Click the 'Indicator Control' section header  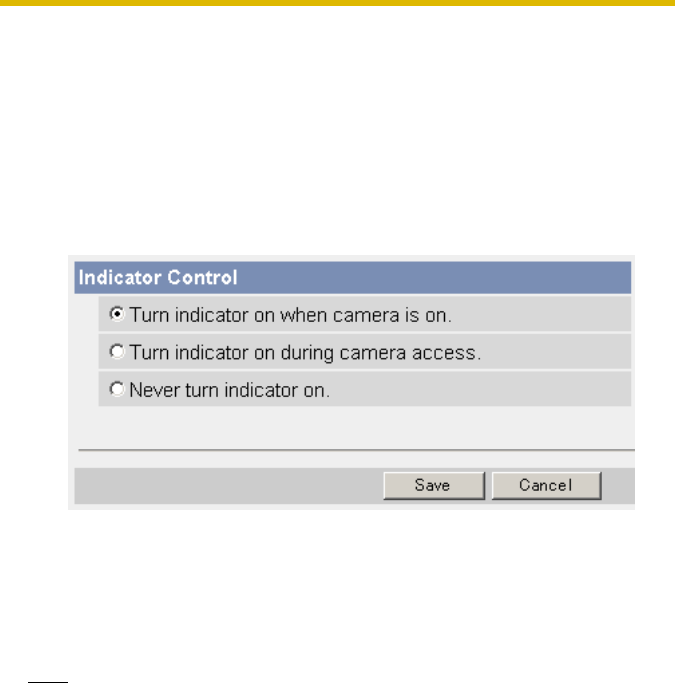pos(352,277)
